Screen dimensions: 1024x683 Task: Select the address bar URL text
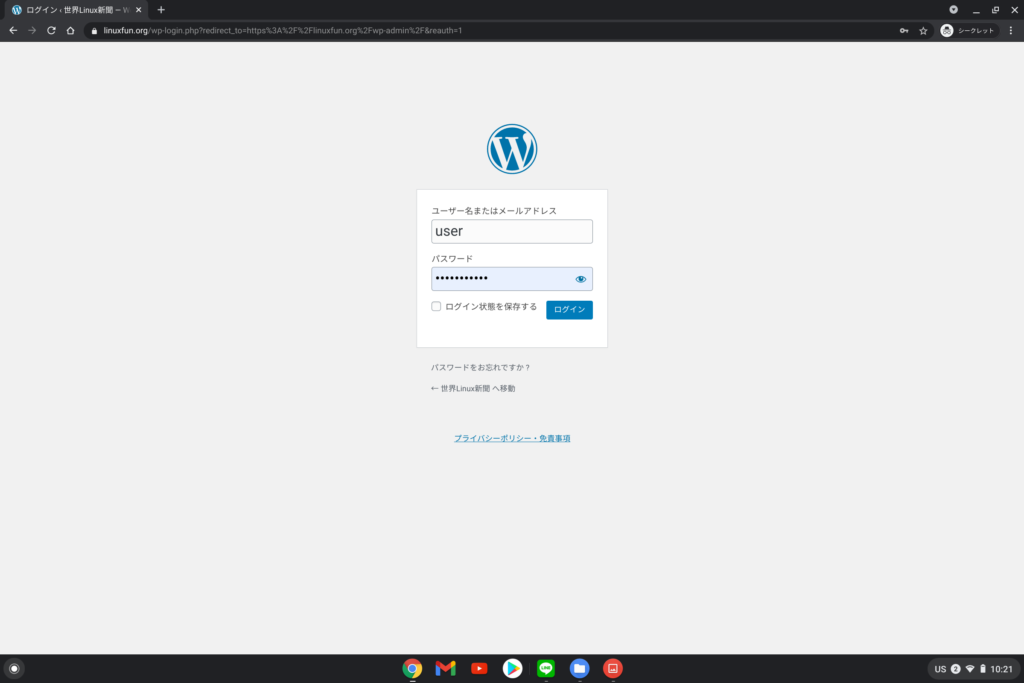(x=283, y=31)
